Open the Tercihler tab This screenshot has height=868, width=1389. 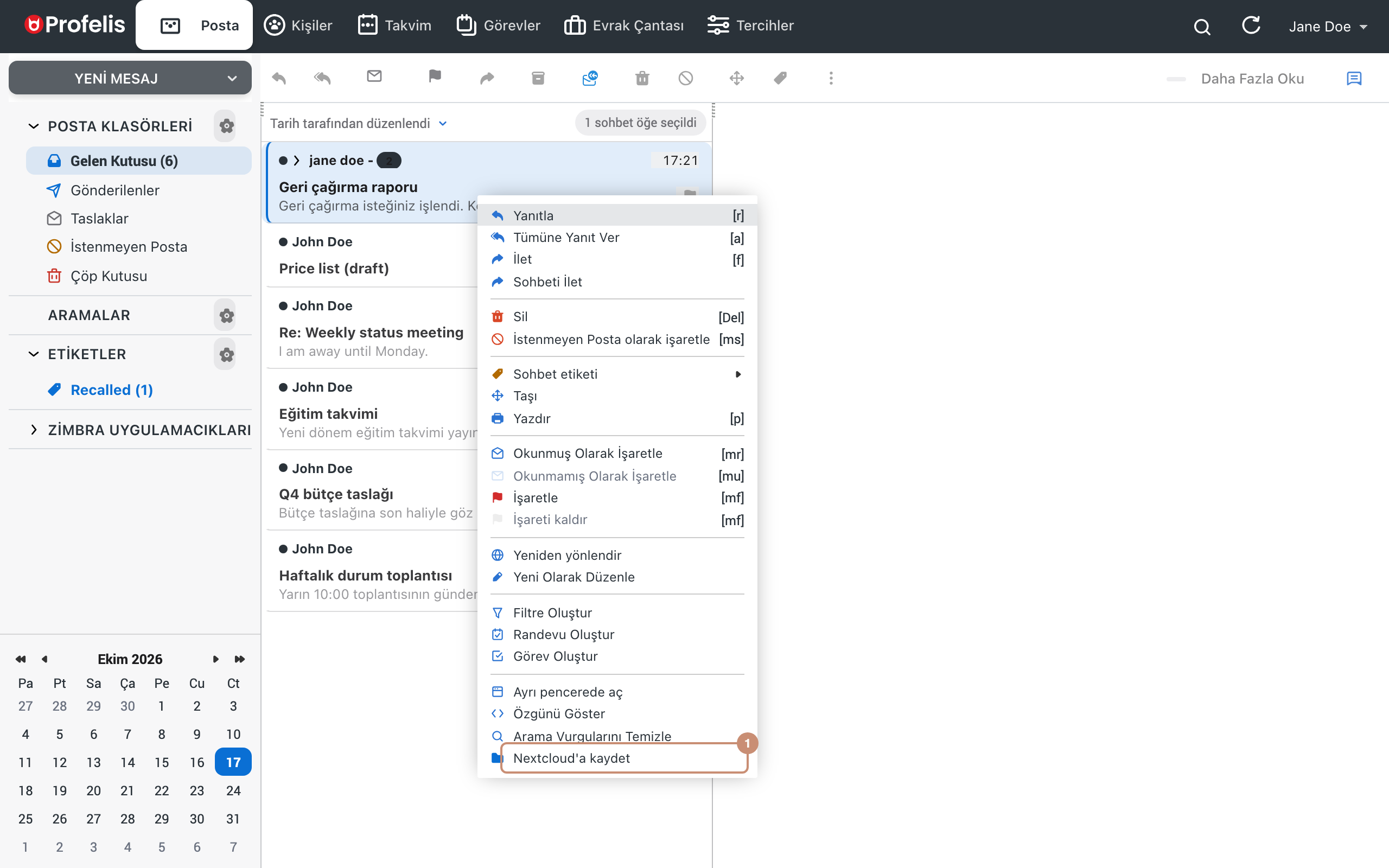coord(750,25)
